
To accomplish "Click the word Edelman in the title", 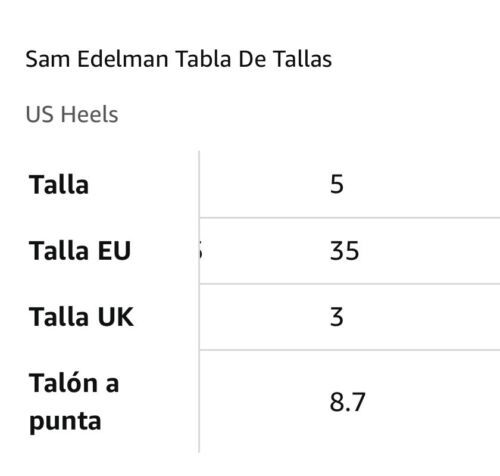I will pos(123,59).
